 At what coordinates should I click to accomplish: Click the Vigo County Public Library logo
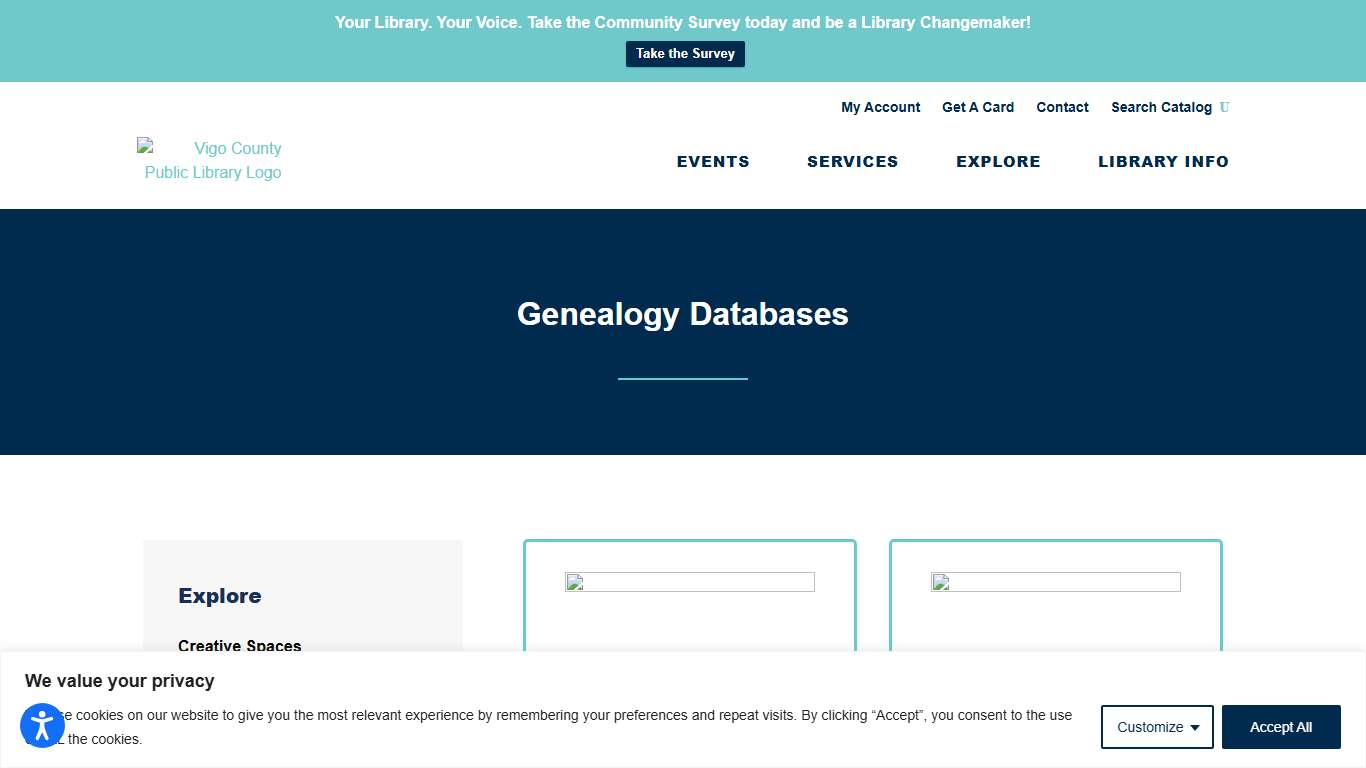point(210,160)
